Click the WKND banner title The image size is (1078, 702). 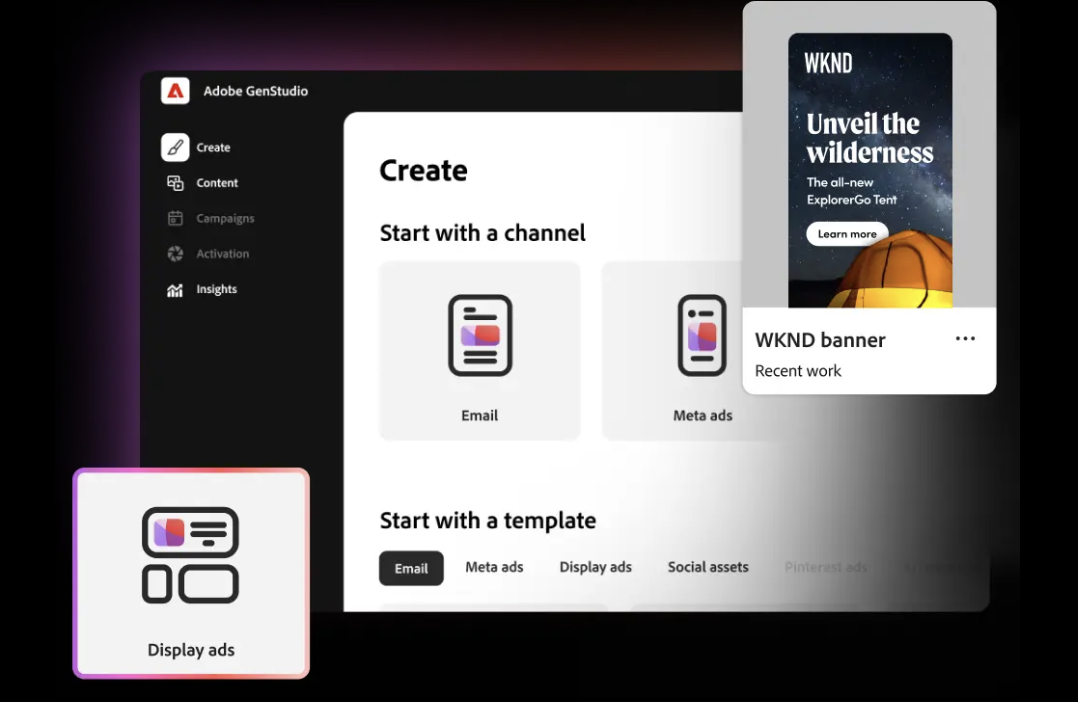click(x=820, y=340)
